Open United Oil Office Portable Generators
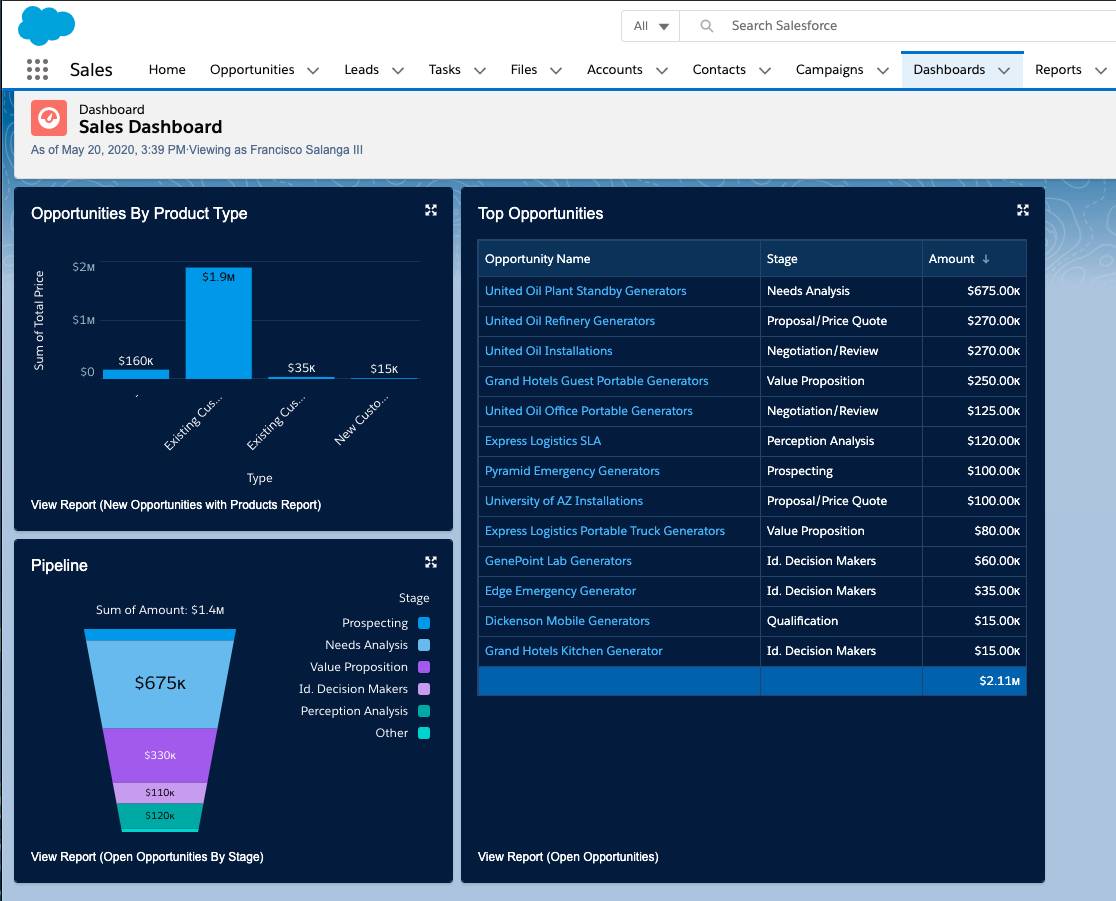This screenshot has width=1116, height=901. (589, 411)
